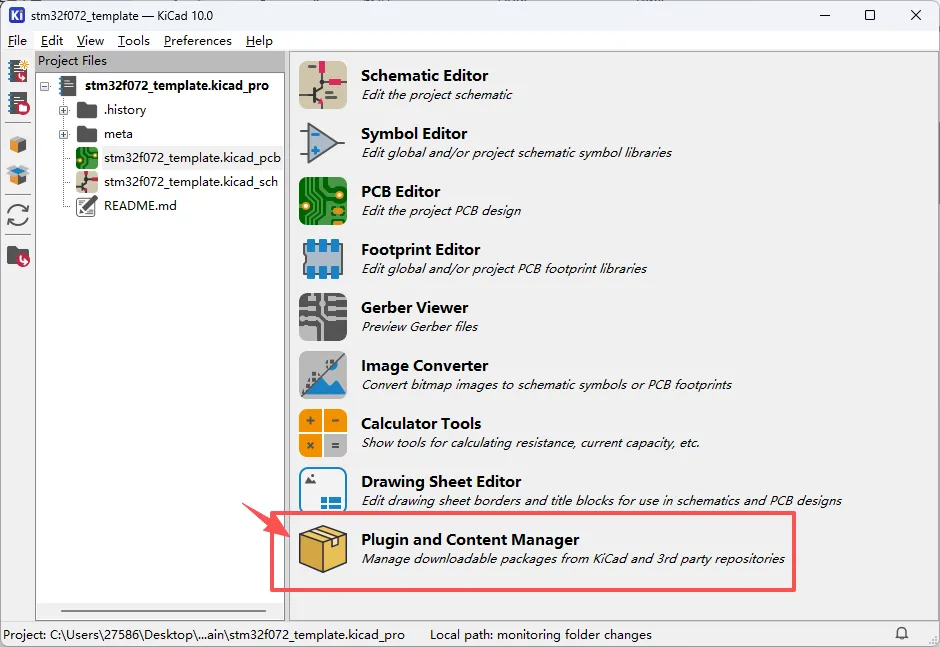Viewport: 940px width, 647px height.
Task: Open Footprint Editor icon
Action: click(323, 258)
